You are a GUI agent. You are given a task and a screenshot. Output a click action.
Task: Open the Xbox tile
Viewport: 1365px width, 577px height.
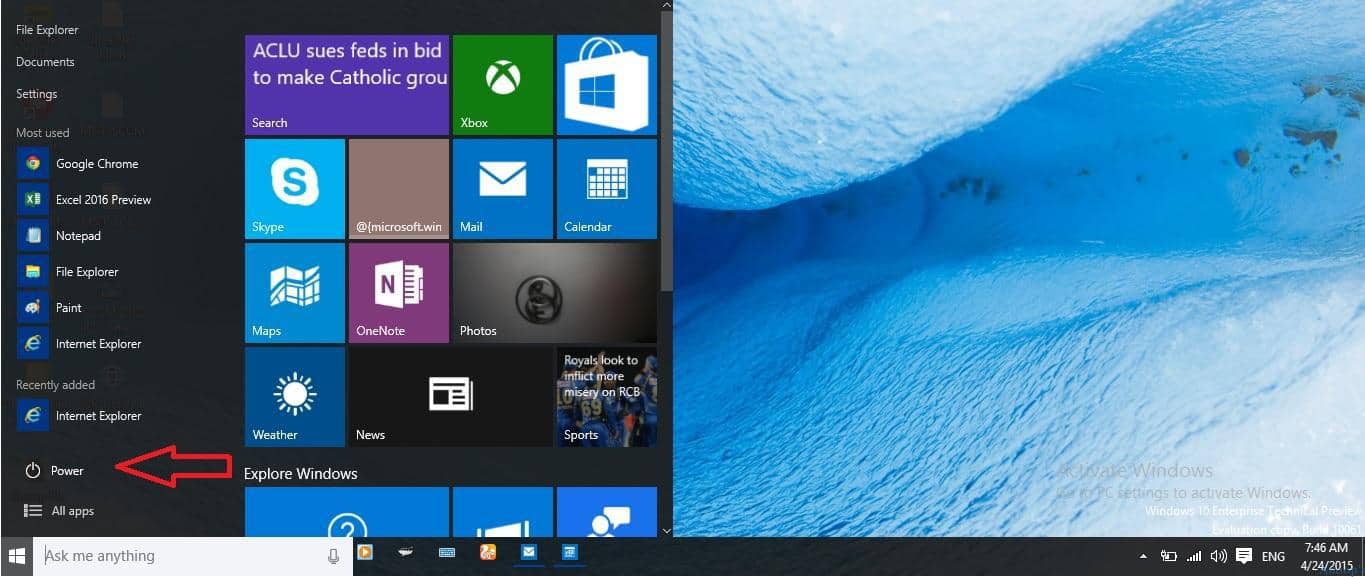coord(502,85)
